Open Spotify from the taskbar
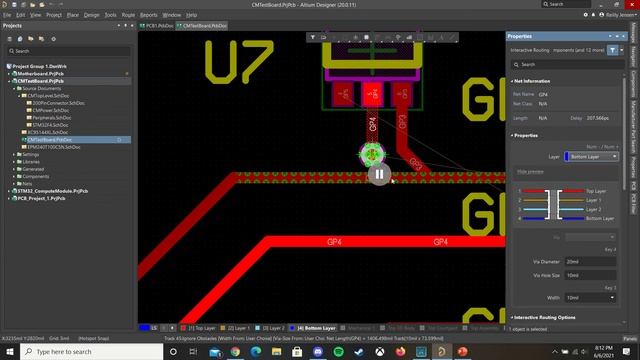 tap(338, 351)
